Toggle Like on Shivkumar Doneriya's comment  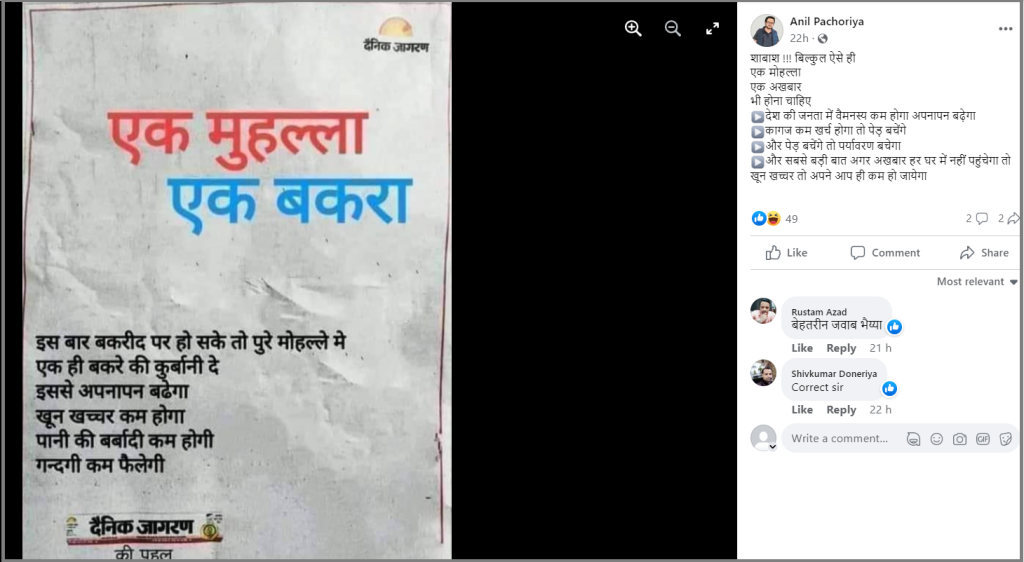click(802, 410)
